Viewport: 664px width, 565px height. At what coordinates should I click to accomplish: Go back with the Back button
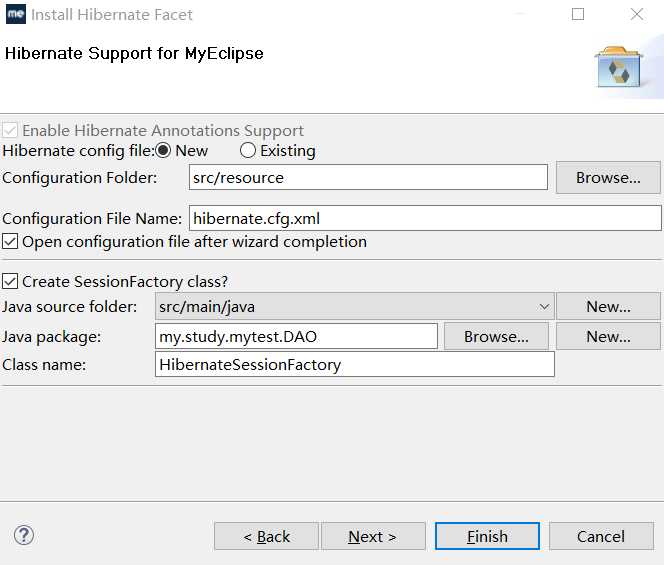point(266,536)
